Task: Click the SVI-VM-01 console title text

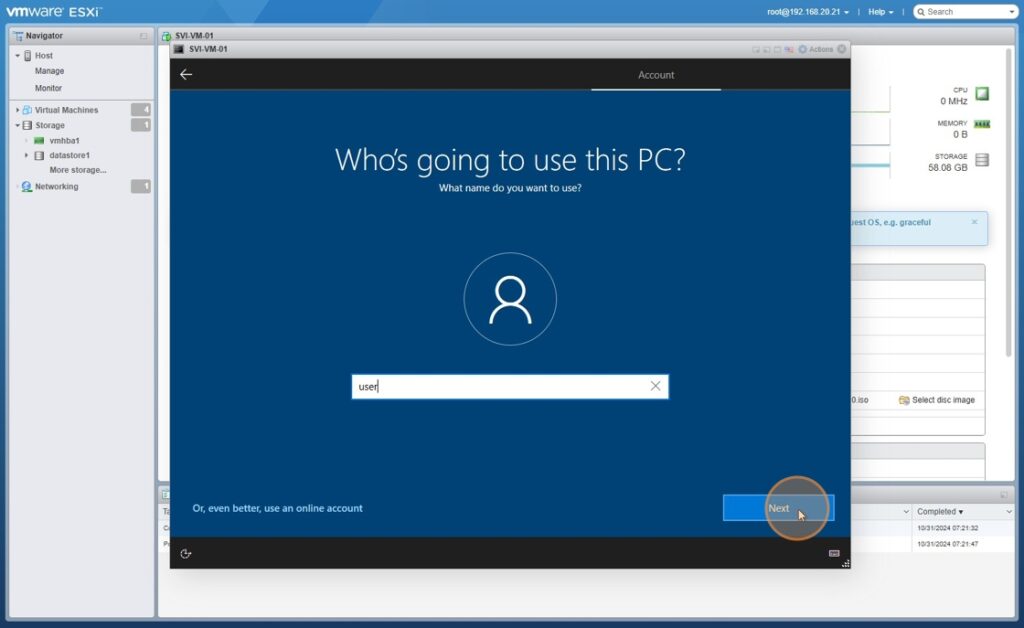Action: [x=208, y=49]
